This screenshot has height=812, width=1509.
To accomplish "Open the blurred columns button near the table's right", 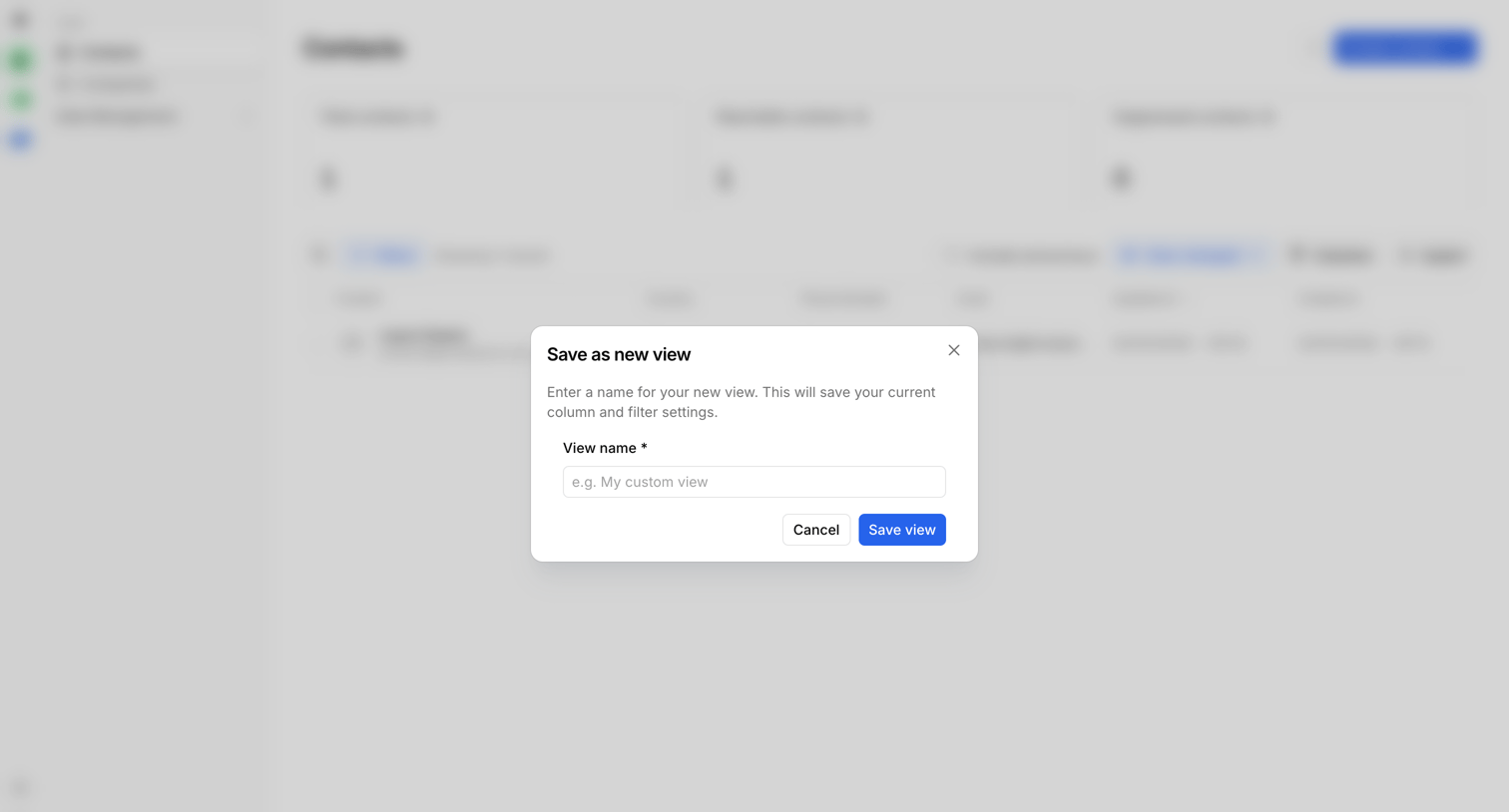I will (x=1331, y=255).
